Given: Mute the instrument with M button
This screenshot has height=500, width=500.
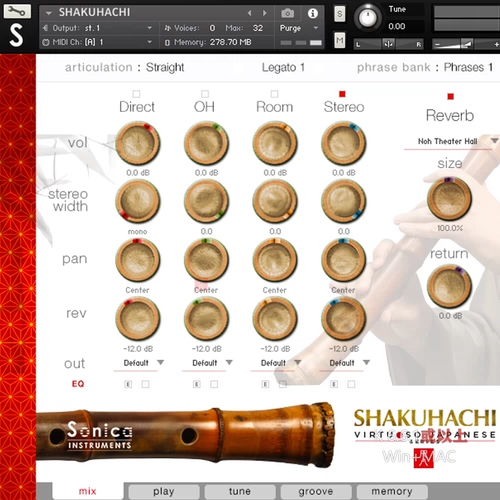Looking at the screenshot, I should pos(339,41).
